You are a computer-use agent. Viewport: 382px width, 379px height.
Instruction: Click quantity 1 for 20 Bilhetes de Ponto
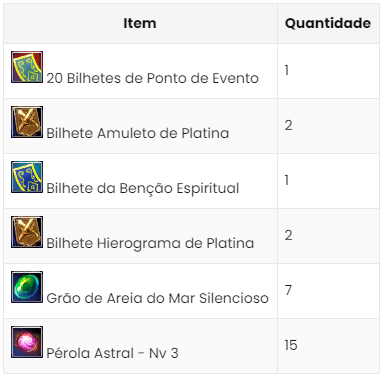[287, 70]
